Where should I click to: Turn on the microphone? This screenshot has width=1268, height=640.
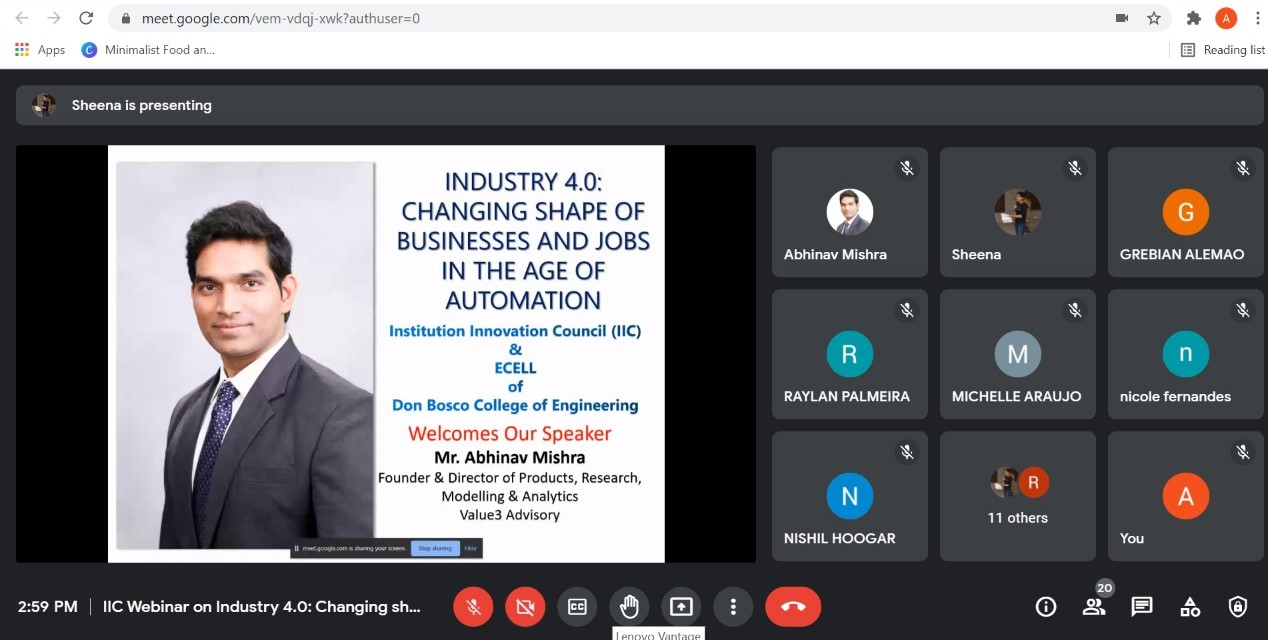tap(473, 606)
